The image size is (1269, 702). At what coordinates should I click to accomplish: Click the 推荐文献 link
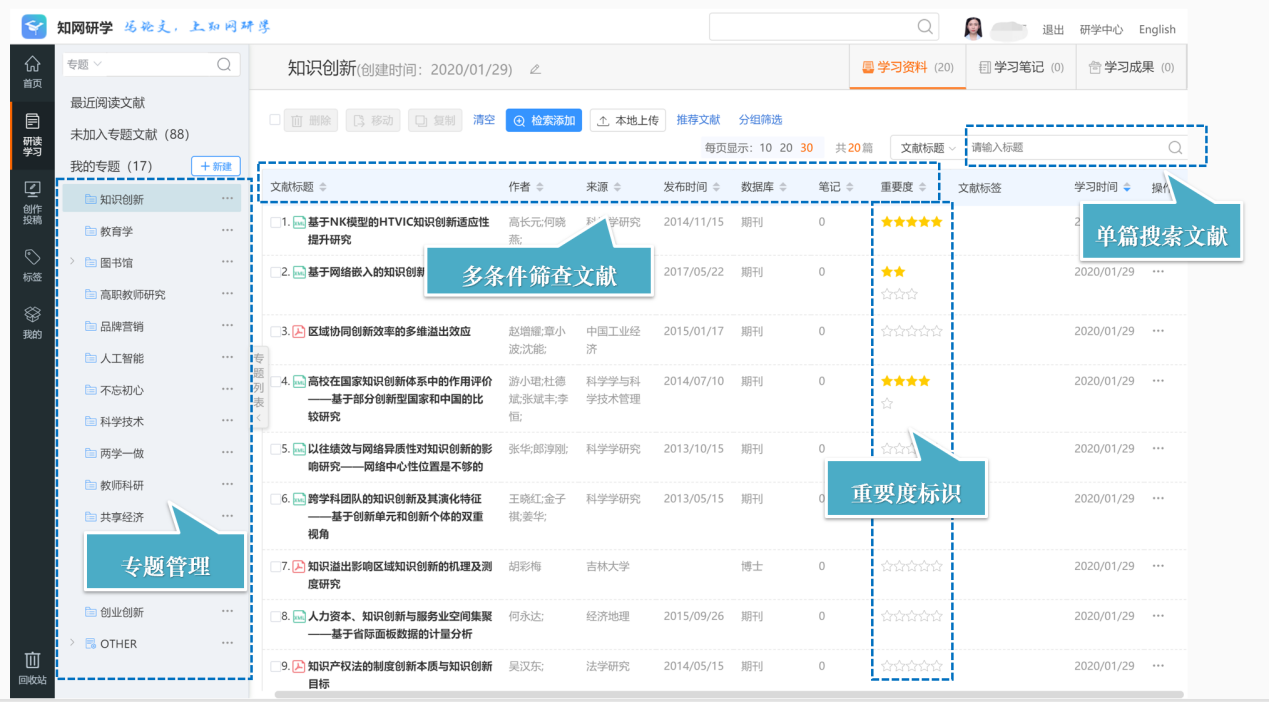(x=698, y=120)
